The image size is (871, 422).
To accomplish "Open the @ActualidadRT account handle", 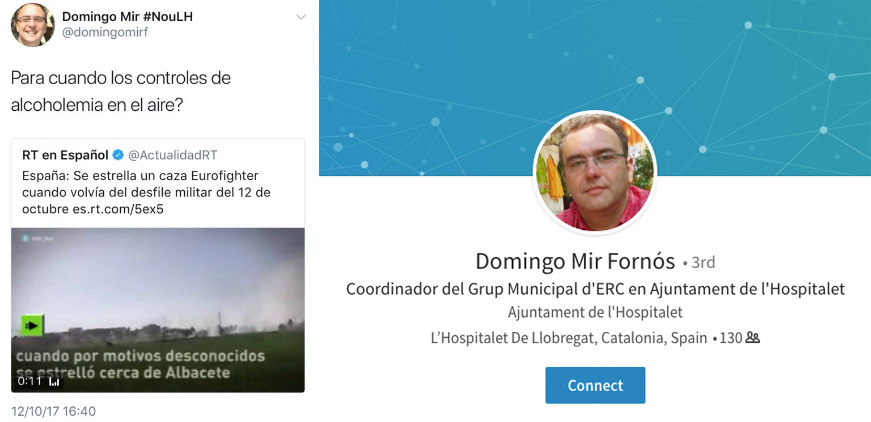I will click(173, 155).
